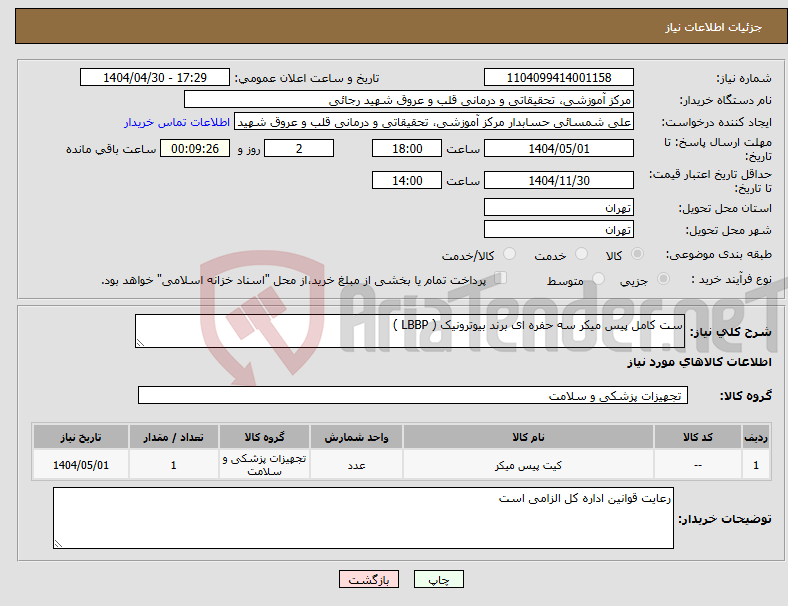Click the table date cell 1404/05/01
This screenshot has width=788, height=606.
[x=81, y=465]
